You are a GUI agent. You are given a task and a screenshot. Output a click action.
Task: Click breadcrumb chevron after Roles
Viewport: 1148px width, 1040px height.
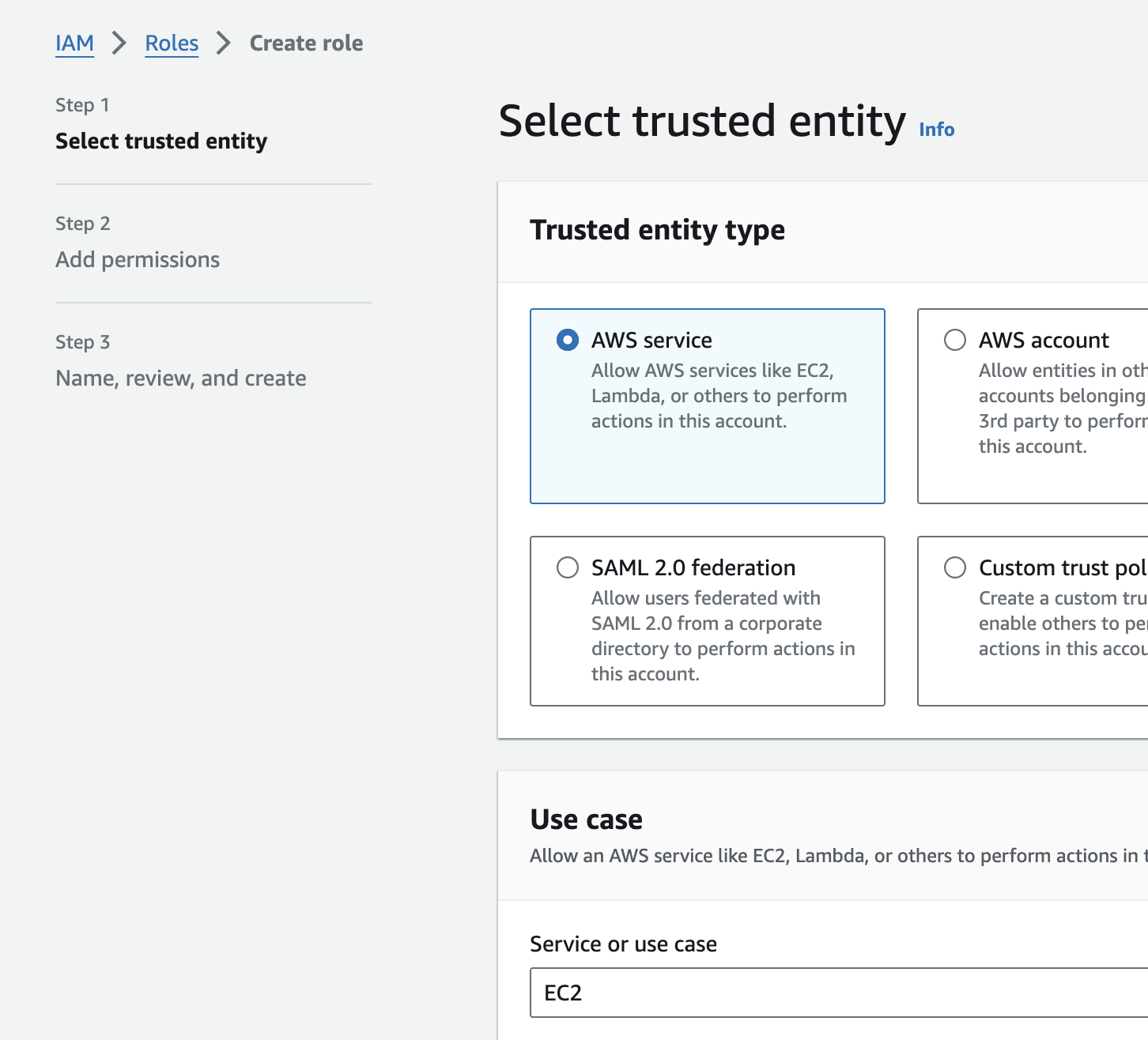coord(224,43)
